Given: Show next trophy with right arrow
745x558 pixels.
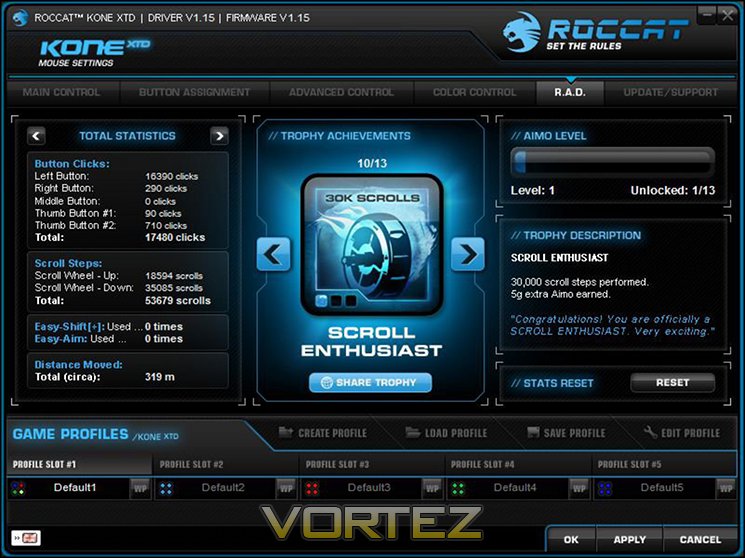Looking at the screenshot, I should [x=468, y=254].
